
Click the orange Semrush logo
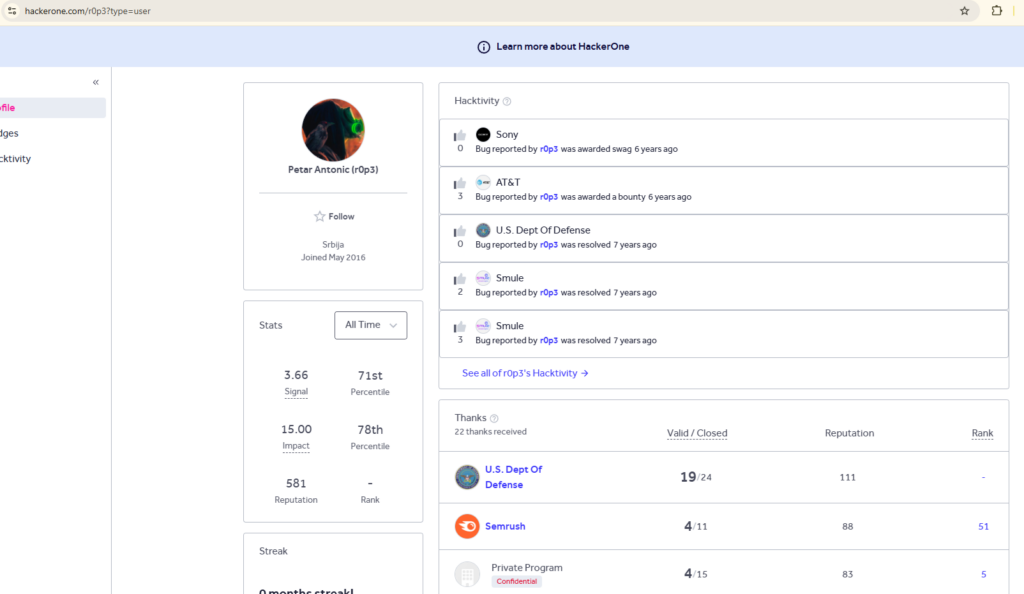coord(467,526)
